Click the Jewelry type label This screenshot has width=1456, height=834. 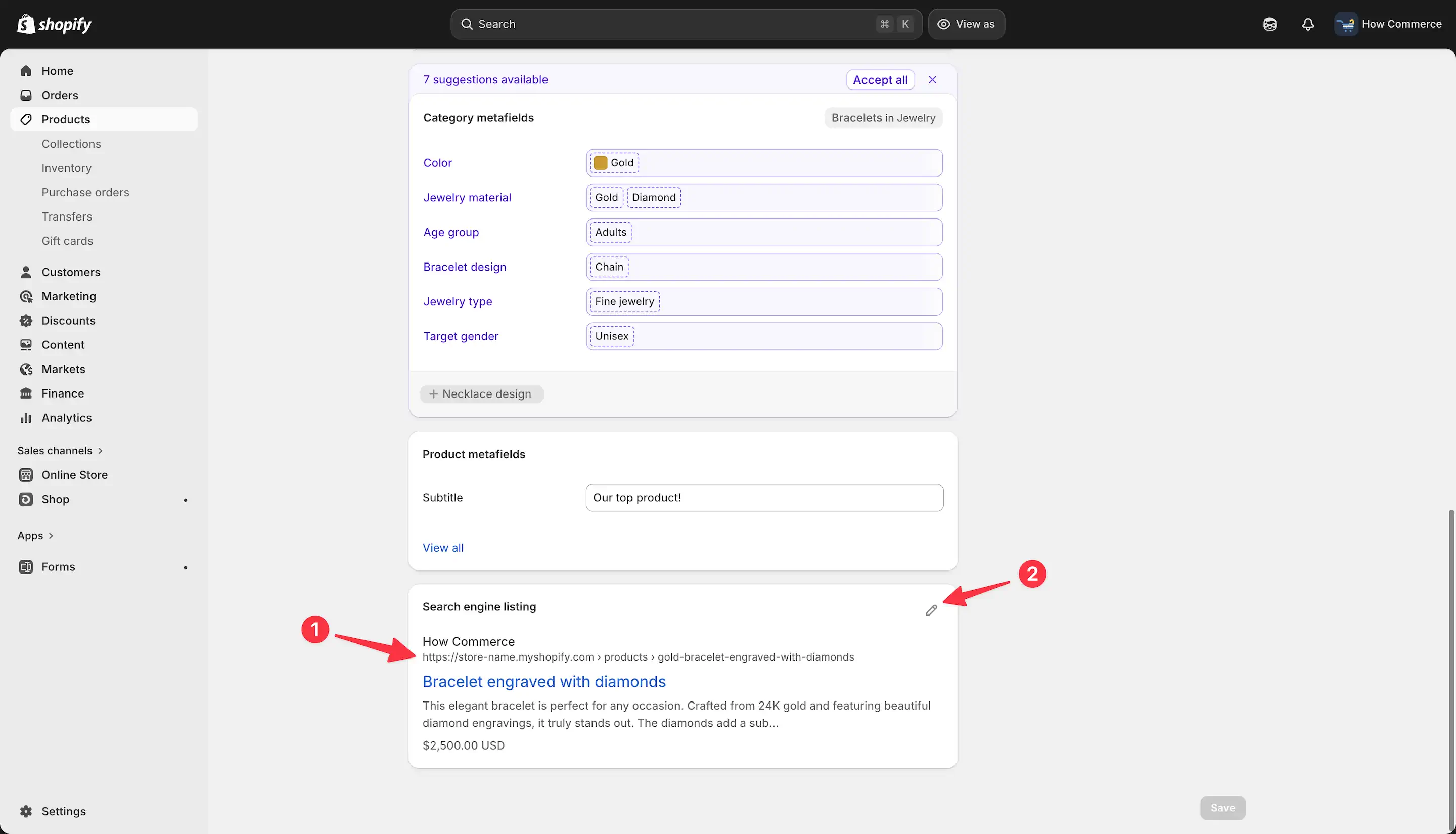coord(458,302)
